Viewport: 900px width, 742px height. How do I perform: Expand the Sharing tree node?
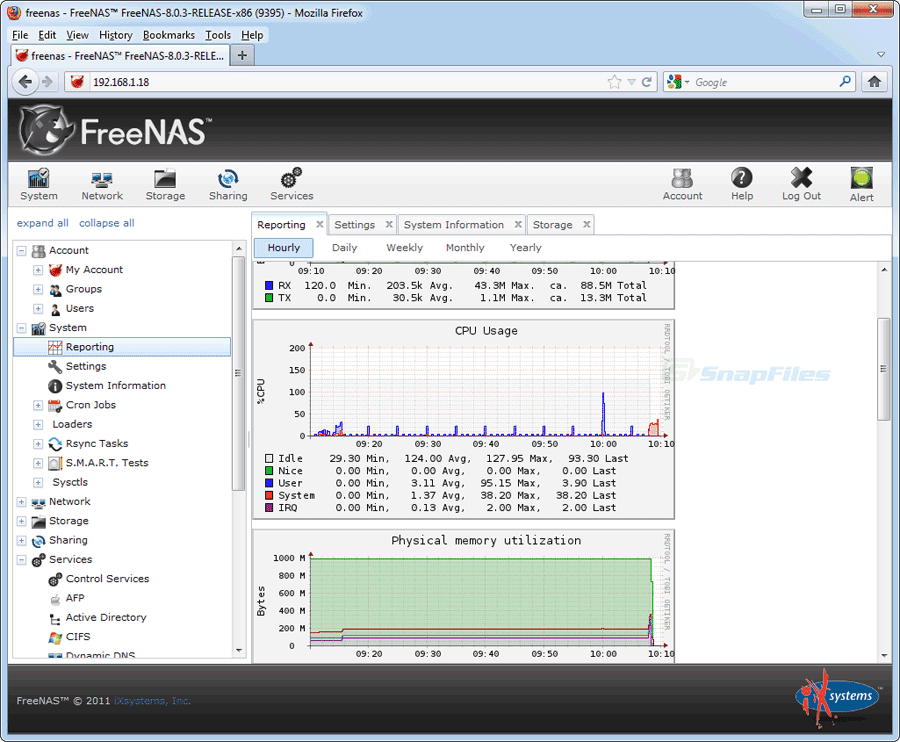coord(21,541)
